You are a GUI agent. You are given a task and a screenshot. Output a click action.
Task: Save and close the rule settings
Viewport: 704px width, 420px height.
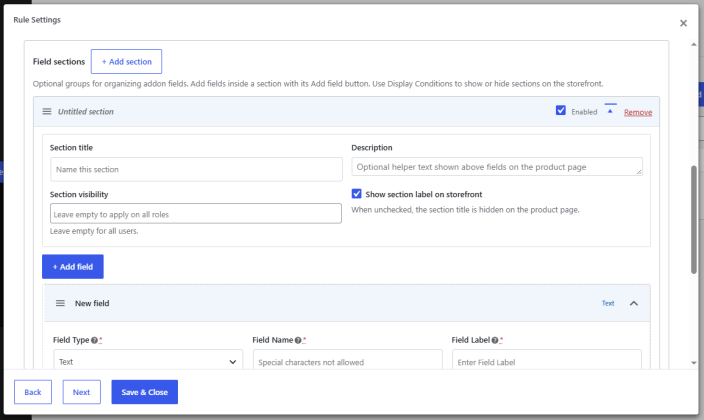pos(145,392)
